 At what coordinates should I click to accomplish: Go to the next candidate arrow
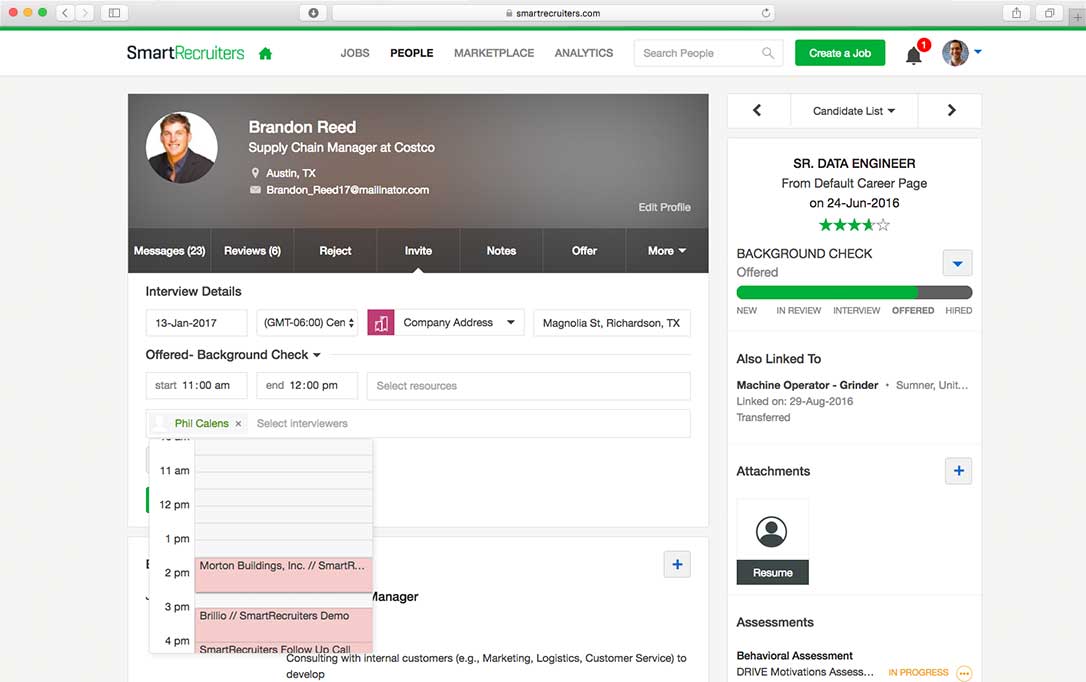pyautogui.click(x=951, y=111)
